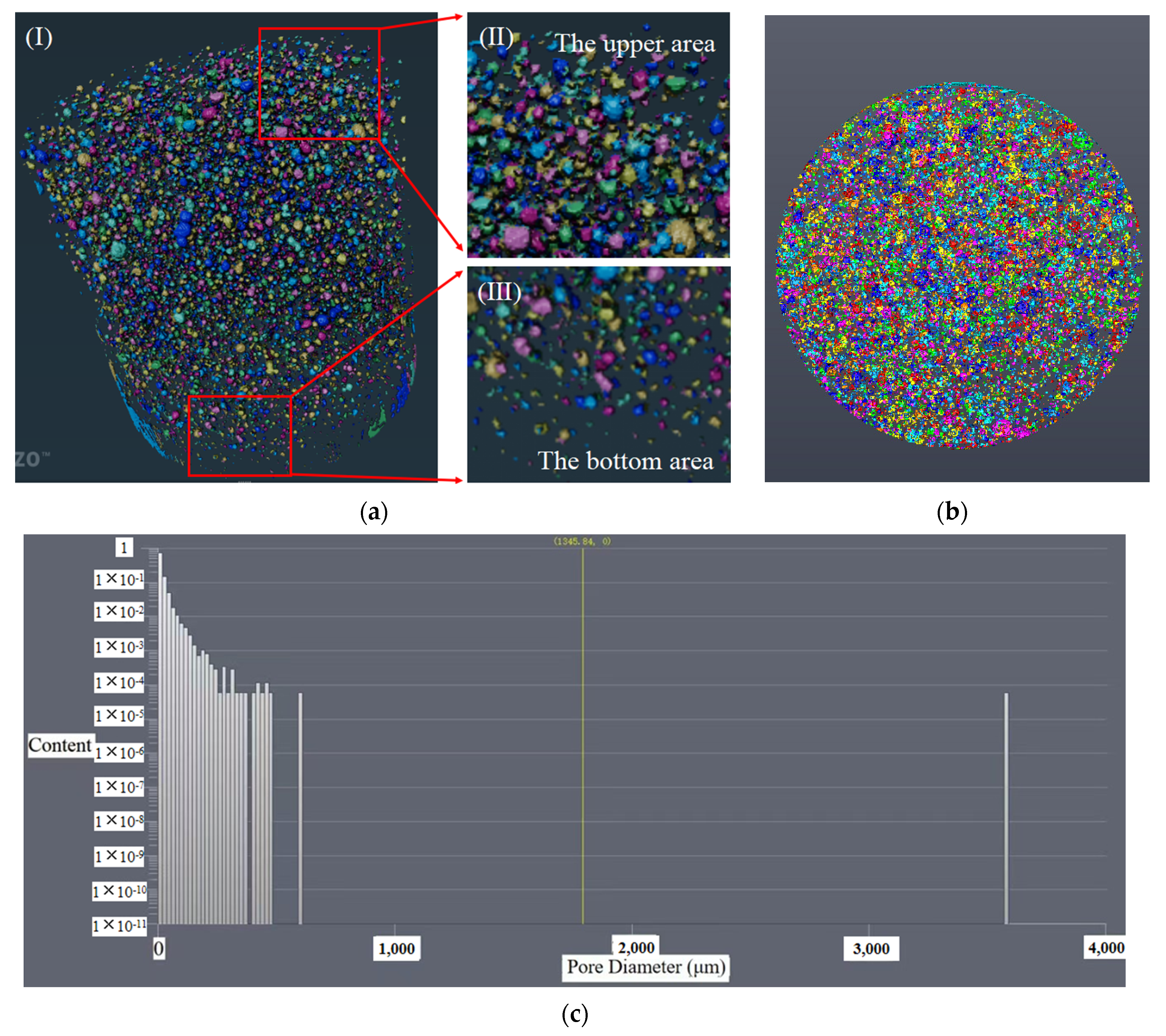Click the 'Content' y-axis title

pos(60,745)
